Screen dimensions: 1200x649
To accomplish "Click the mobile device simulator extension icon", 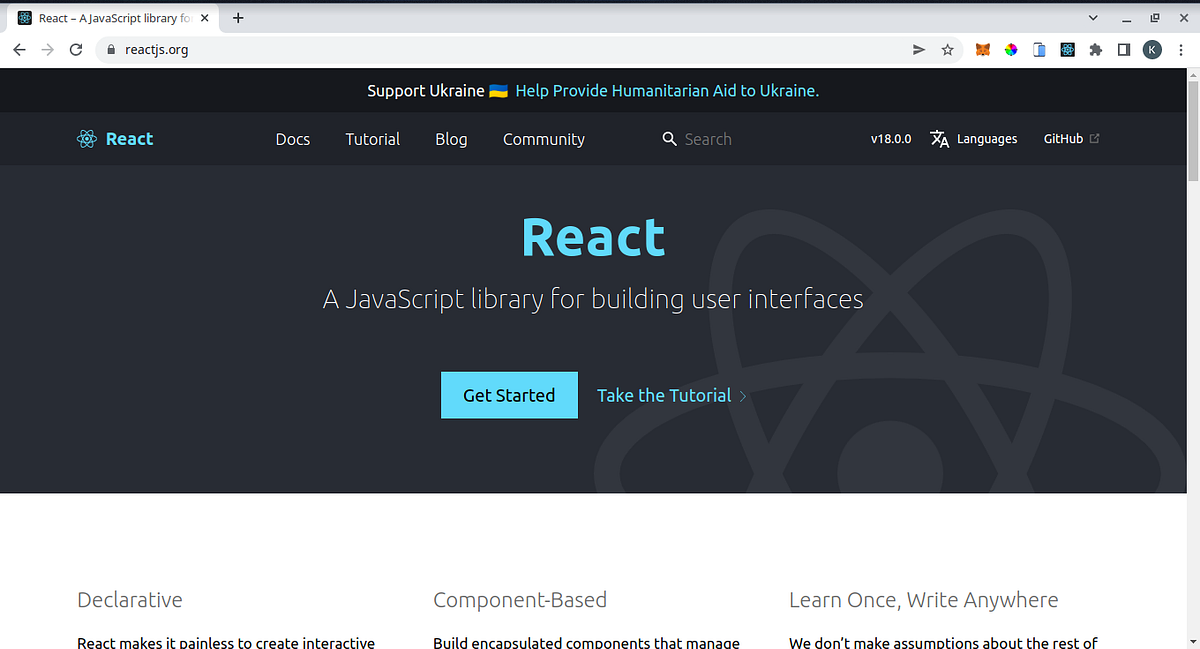I will 1039,50.
